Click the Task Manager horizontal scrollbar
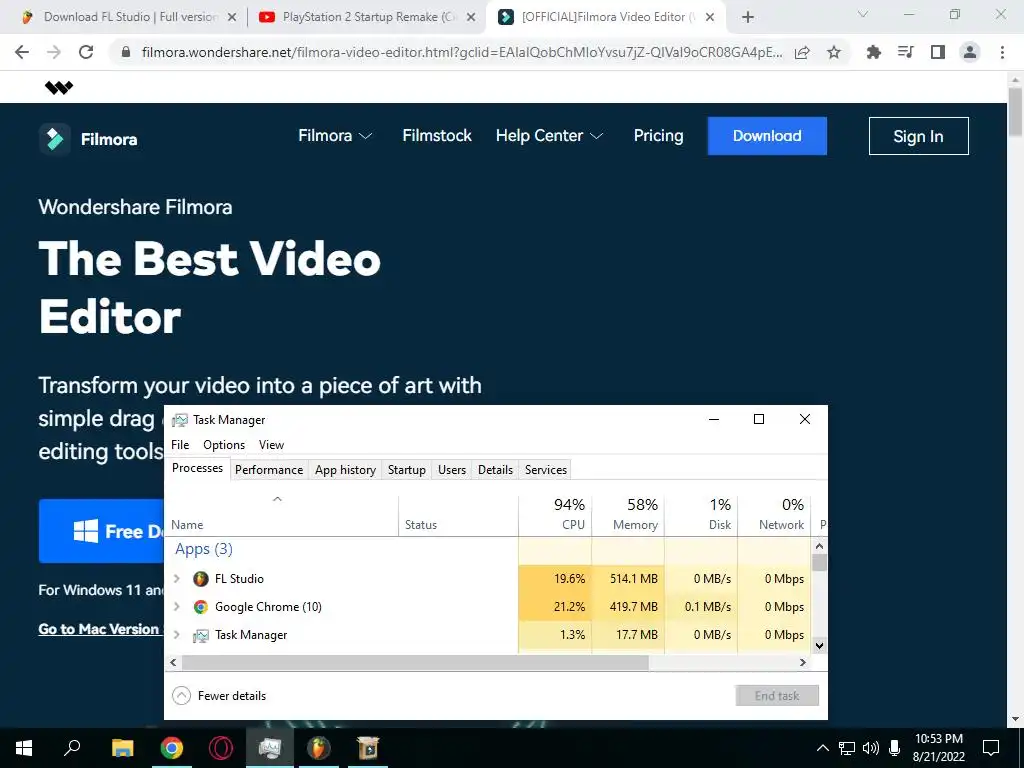The width and height of the screenshot is (1024, 768). pyautogui.click(x=415, y=663)
